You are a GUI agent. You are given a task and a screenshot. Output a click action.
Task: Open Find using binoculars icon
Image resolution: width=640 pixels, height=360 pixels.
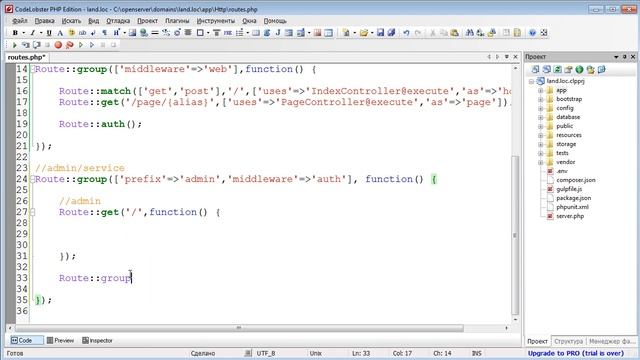[469, 33]
